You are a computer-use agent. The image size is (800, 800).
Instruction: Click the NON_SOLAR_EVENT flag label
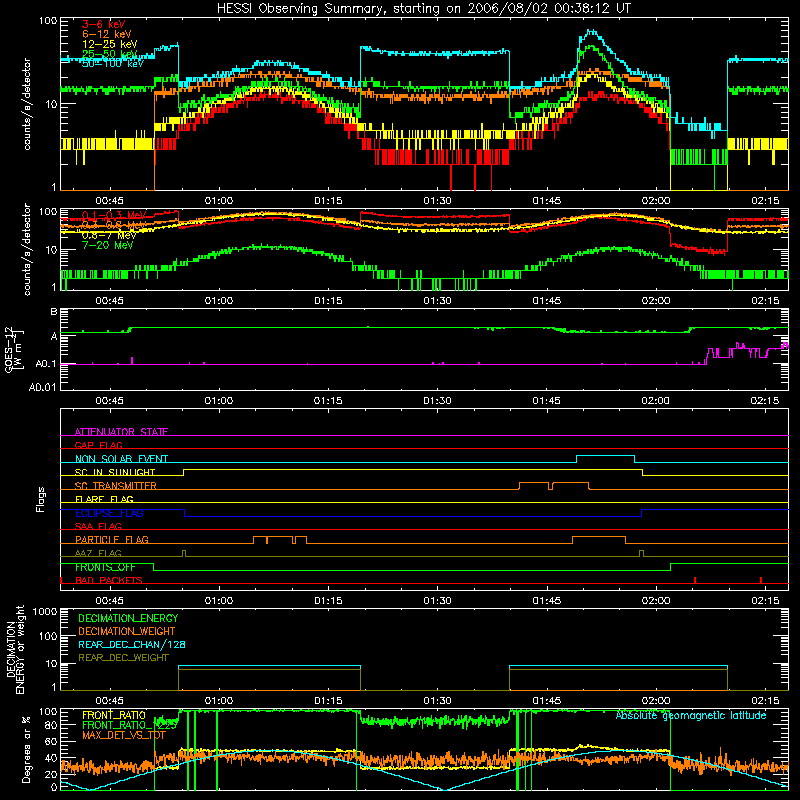121,459
